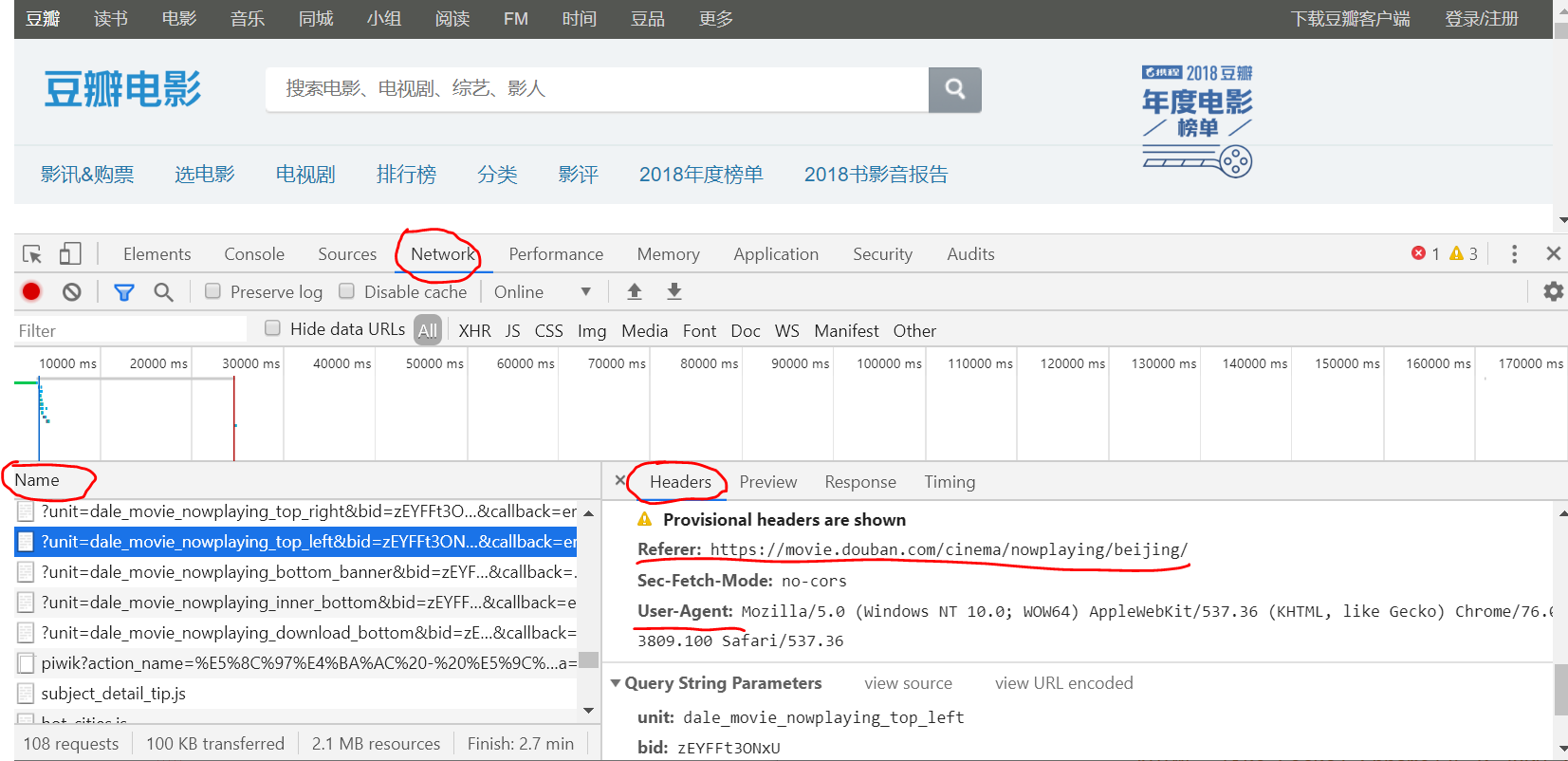Enable Preserve log checkbox

(213, 291)
